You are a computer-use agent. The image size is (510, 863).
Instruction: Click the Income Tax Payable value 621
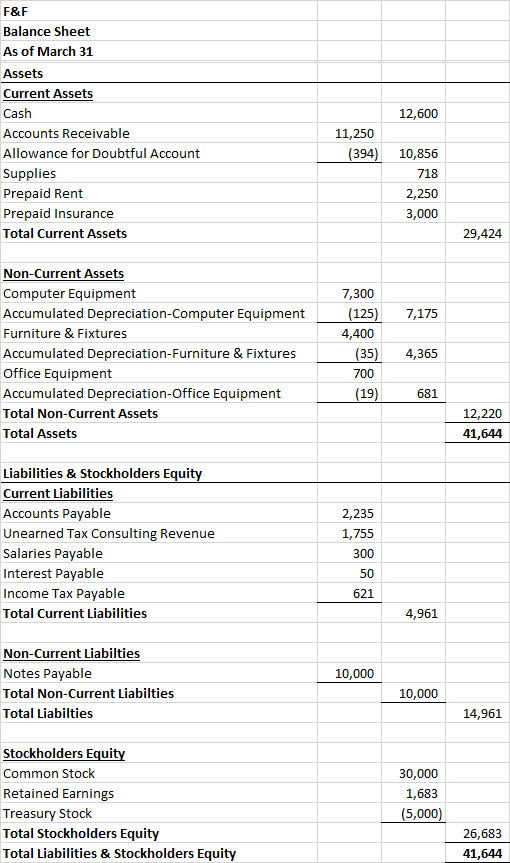pos(363,594)
